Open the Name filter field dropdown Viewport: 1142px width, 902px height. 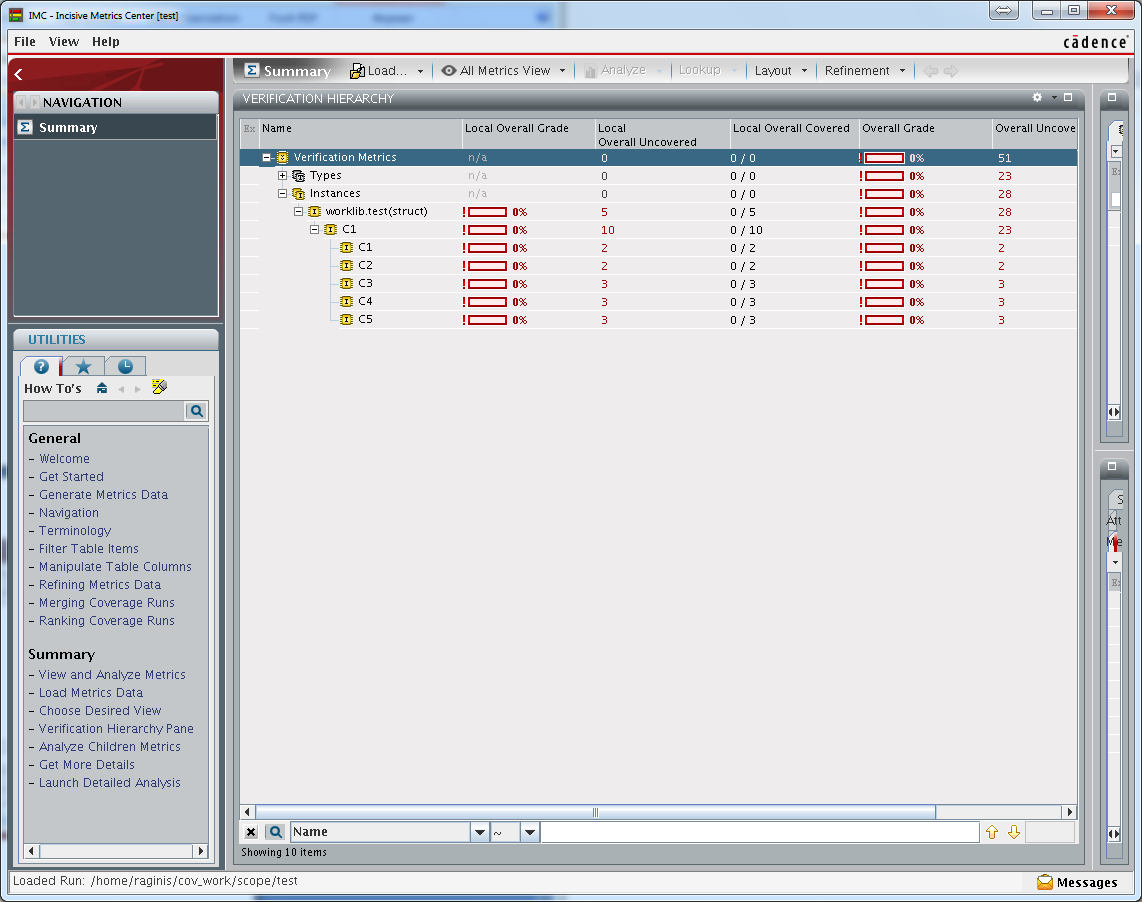pos(479,832)
